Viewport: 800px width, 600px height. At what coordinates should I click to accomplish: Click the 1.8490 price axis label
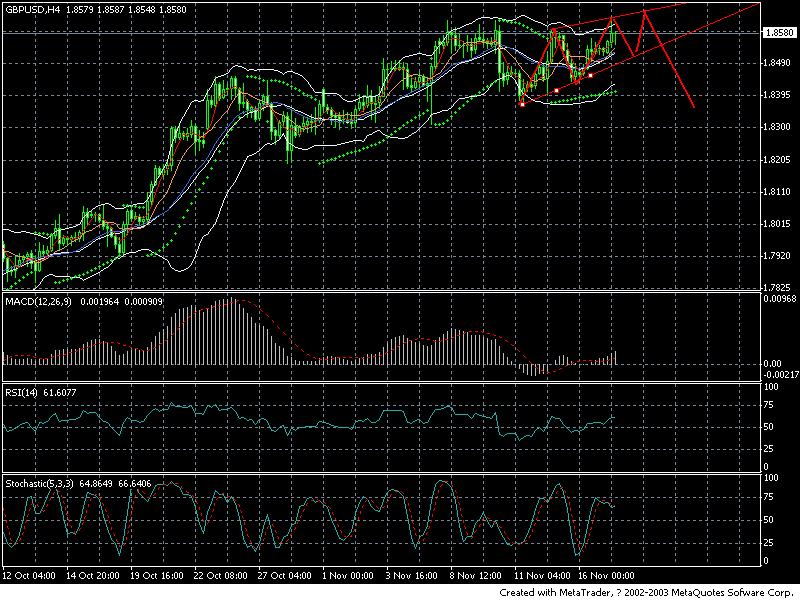point(777,63)
